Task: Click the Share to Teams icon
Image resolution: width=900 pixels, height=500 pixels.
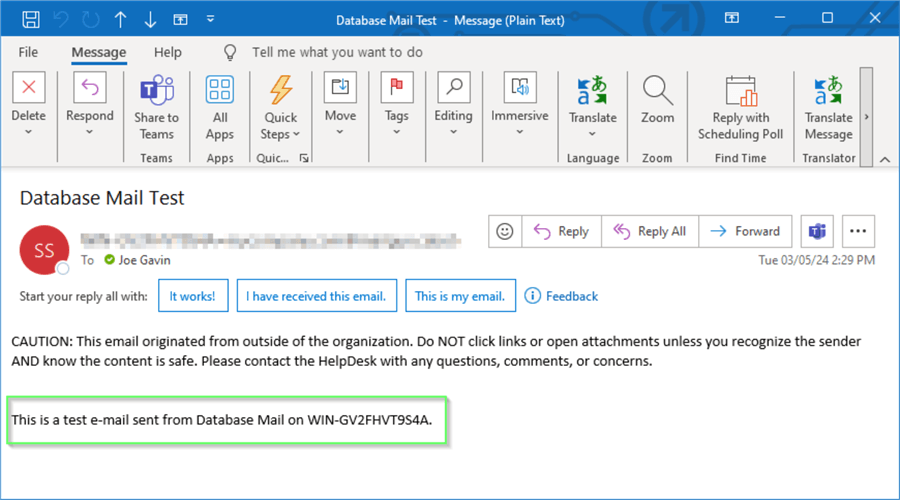Action: click(x=156, y=90)
